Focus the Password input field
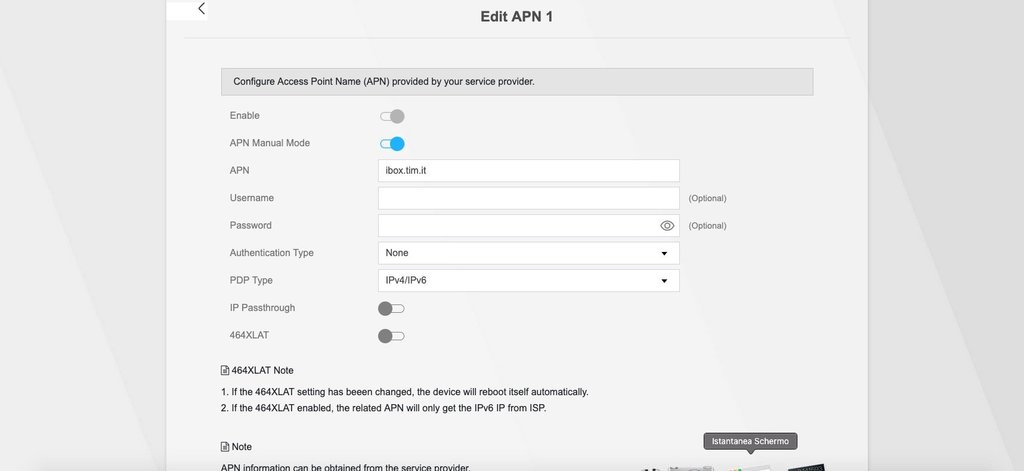Image resolution: width=1024 pixels, height=471 pixels. (528, 225)
